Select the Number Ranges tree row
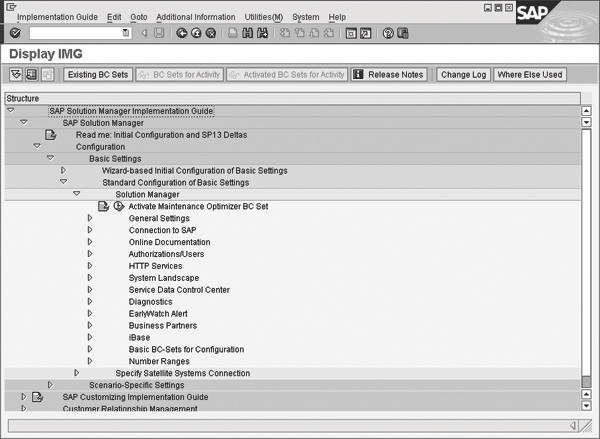 tap(159, 361)
